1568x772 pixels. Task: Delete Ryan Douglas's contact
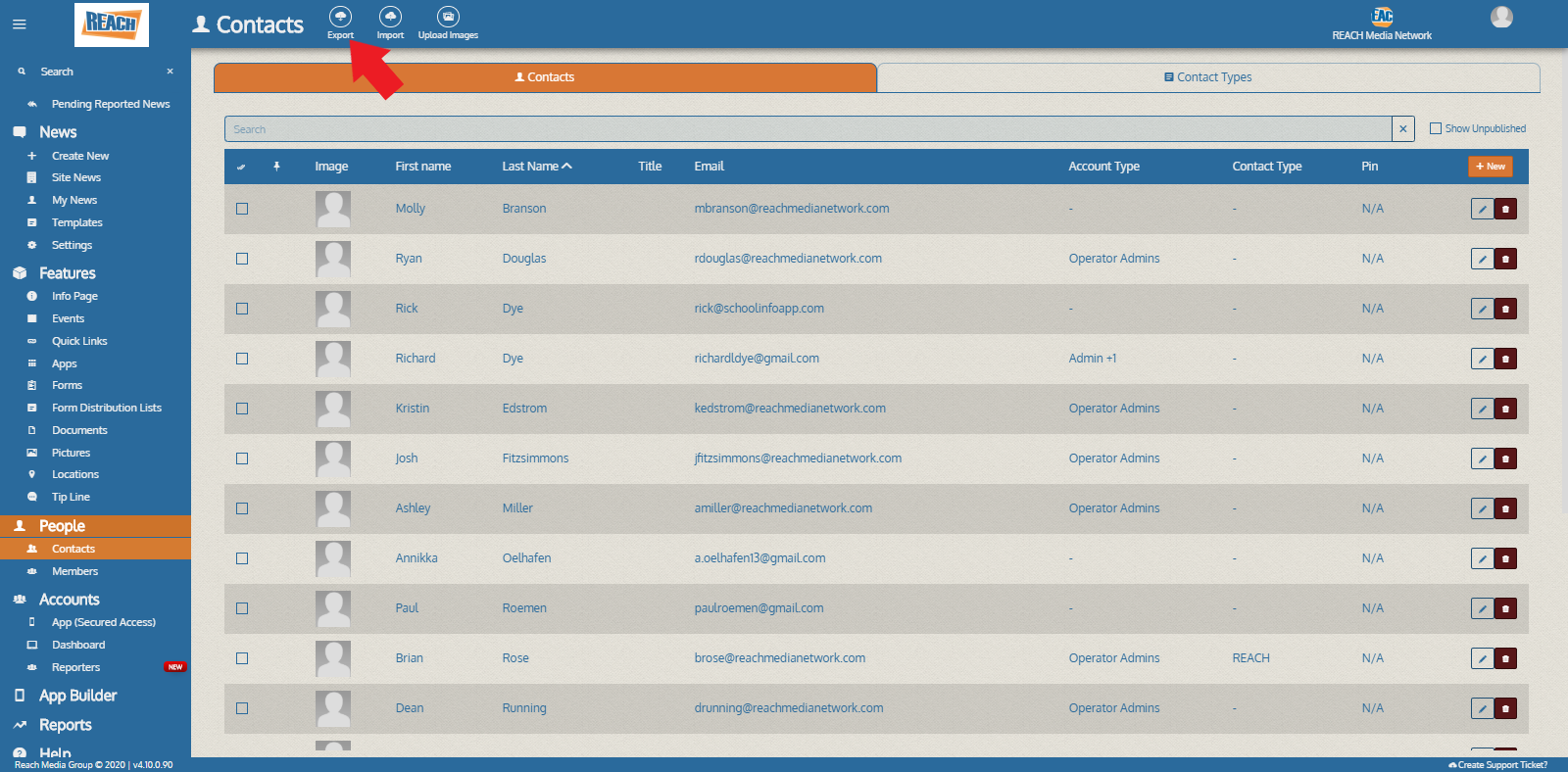point(1505,259)
